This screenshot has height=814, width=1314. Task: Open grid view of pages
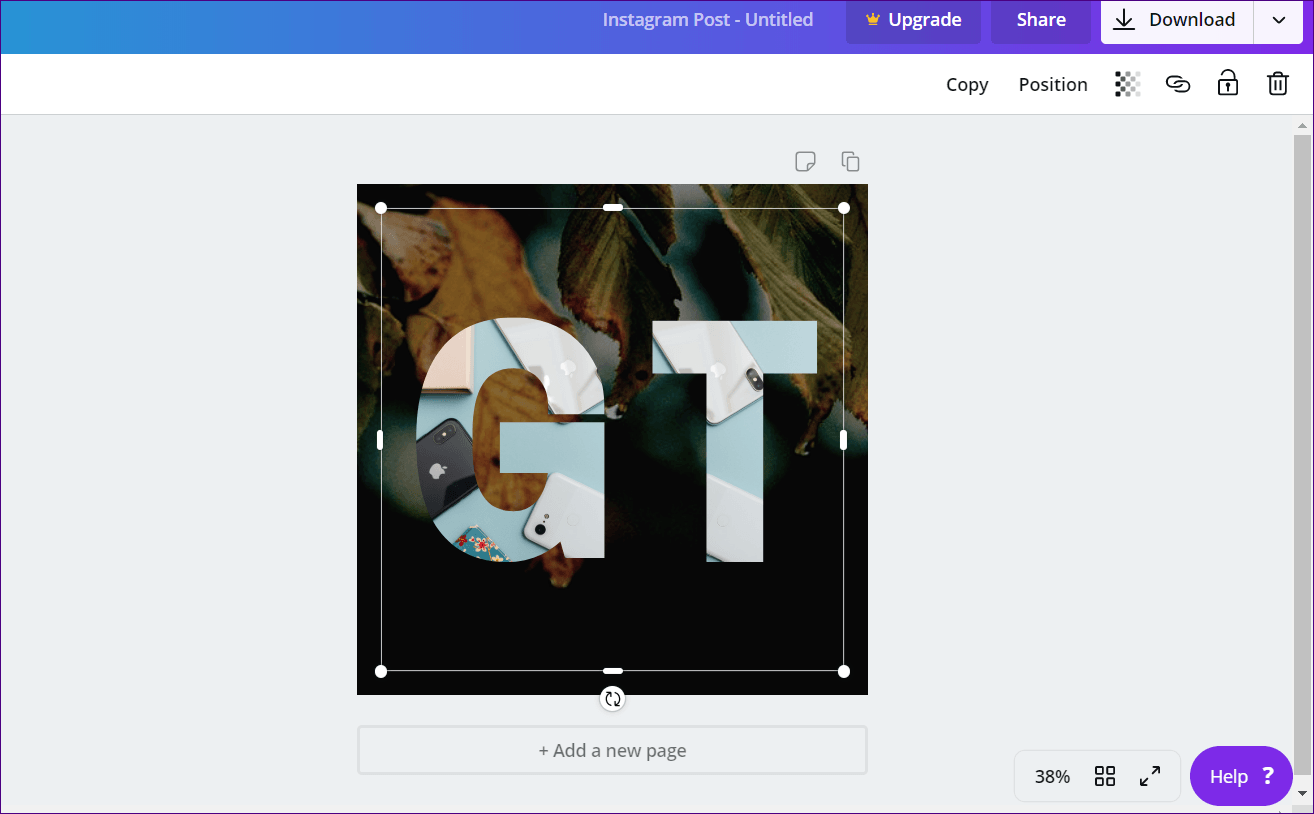pos(1105,776)
